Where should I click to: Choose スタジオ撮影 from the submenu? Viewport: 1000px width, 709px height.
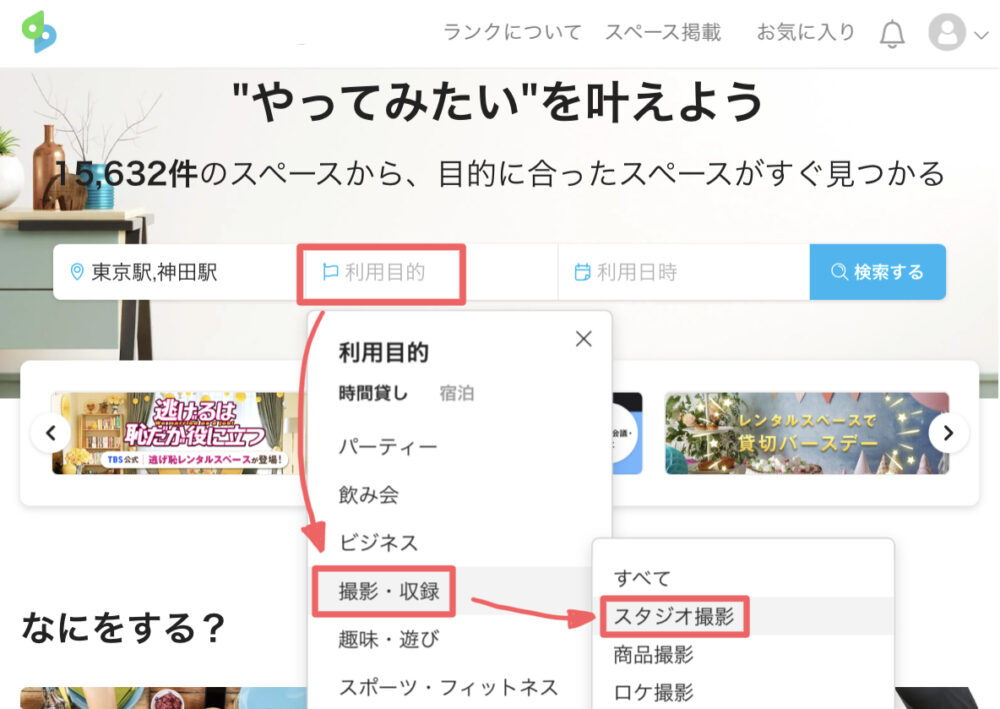(x=674, y=617)
